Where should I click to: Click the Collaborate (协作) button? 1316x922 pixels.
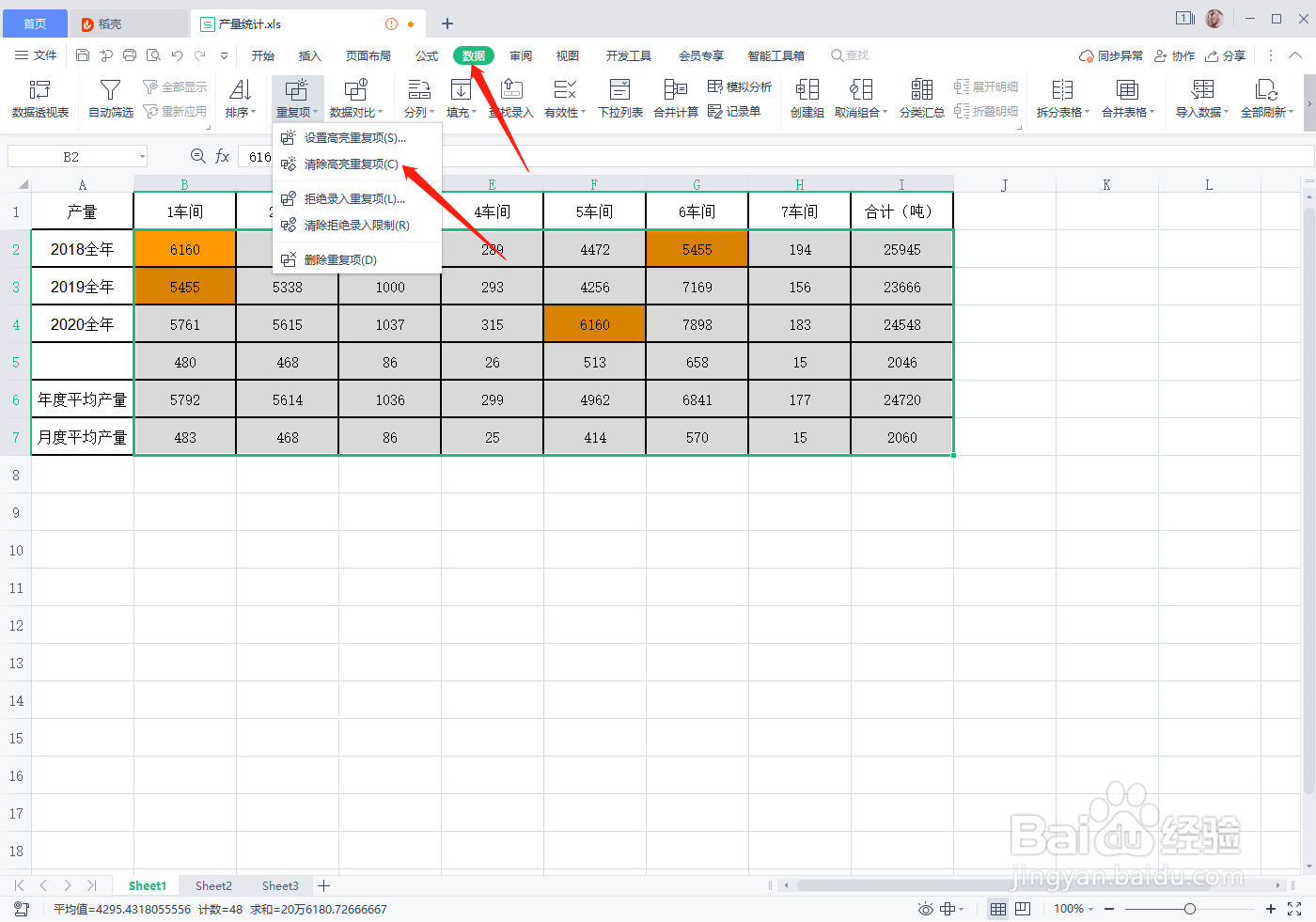click(x=1175, y=55)
